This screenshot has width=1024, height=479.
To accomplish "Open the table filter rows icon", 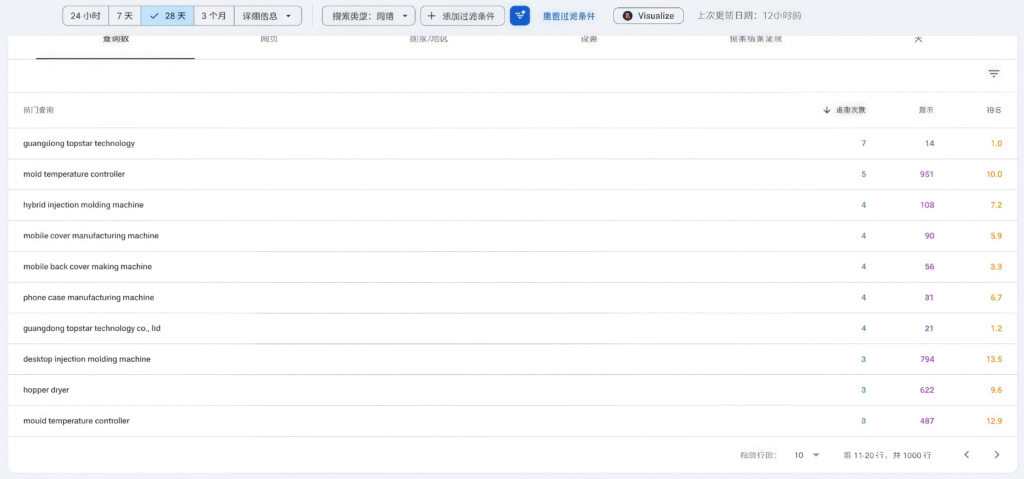I will 994,74.
